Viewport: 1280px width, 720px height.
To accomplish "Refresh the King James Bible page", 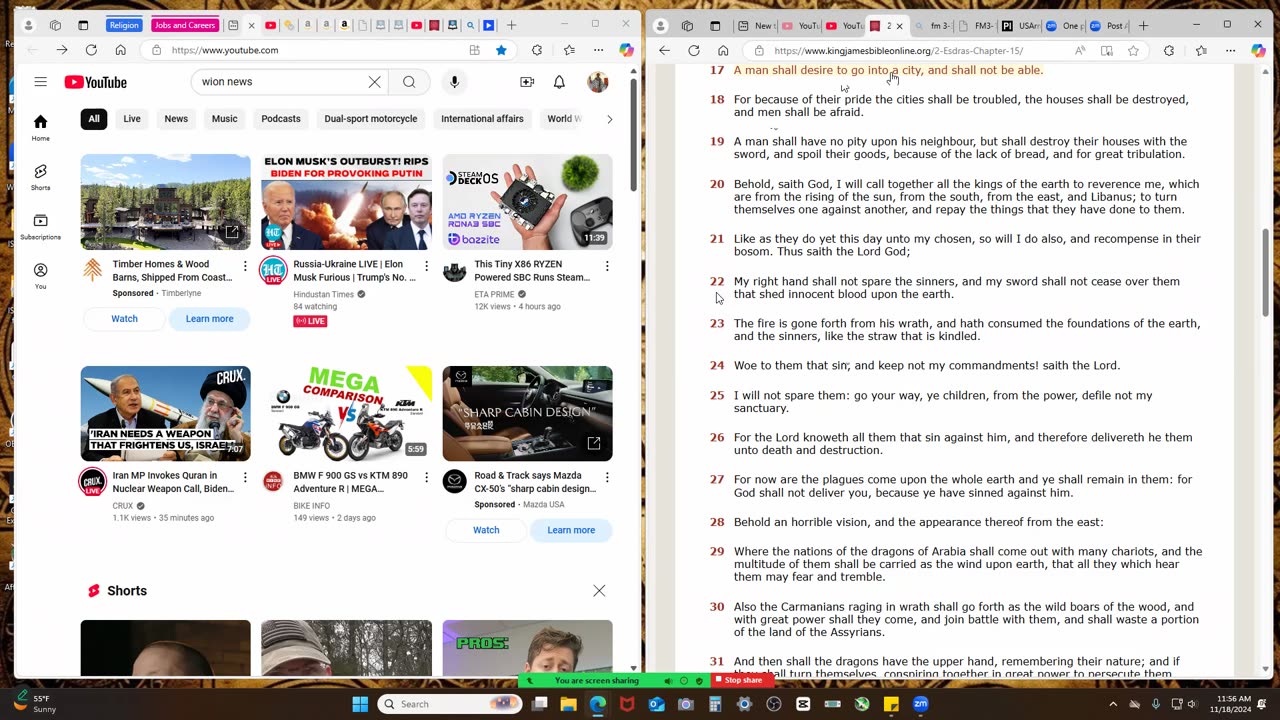I will [694, 50].
